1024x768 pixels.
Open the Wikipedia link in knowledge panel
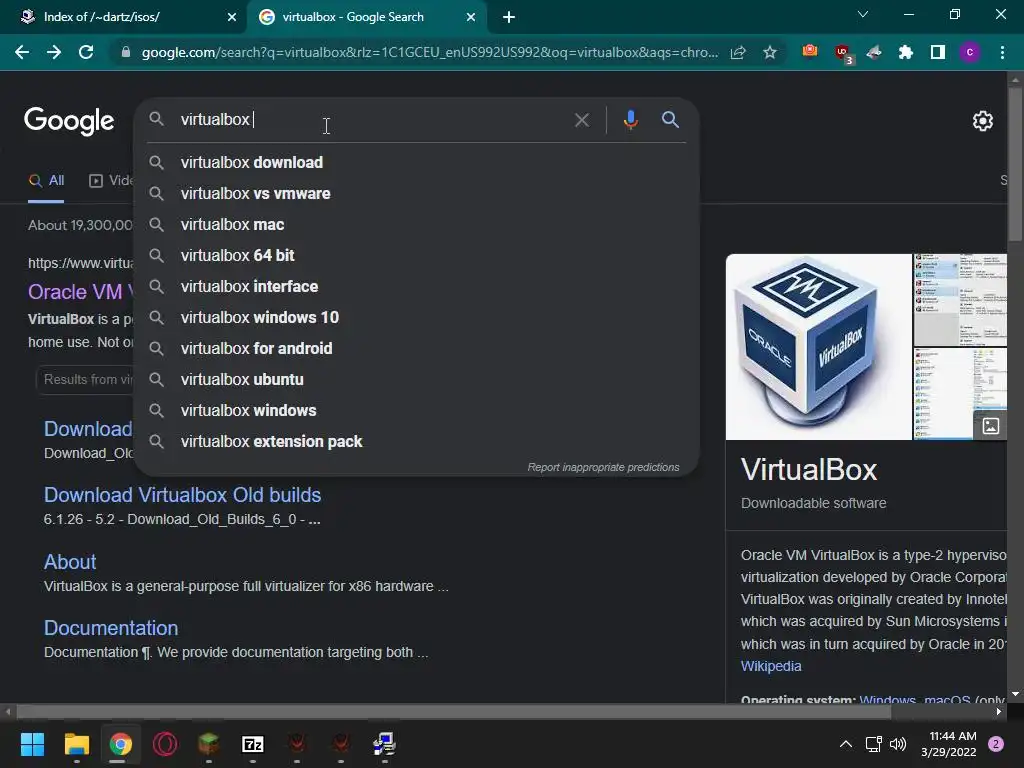pyautogui.click(x=771, y=666)
